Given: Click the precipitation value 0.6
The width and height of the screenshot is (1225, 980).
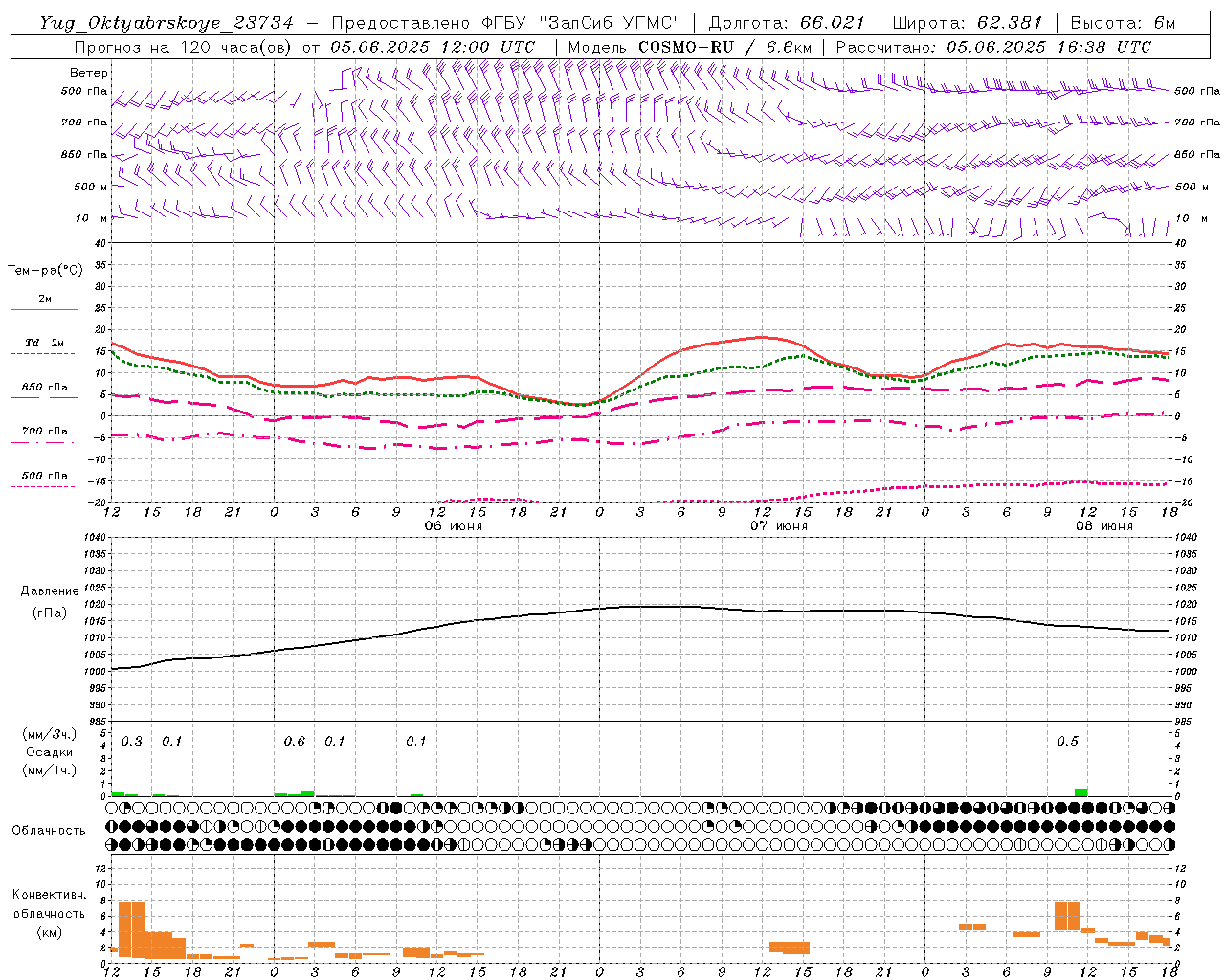Looking at the screenshot, I should tap(295, 741).
